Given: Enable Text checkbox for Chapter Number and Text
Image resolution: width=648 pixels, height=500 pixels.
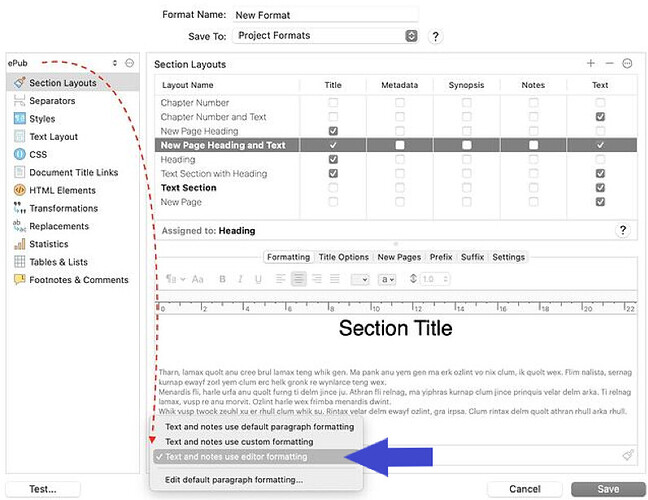Looking at the screenshot, I should pyautogui.click(x=600, y=117).
